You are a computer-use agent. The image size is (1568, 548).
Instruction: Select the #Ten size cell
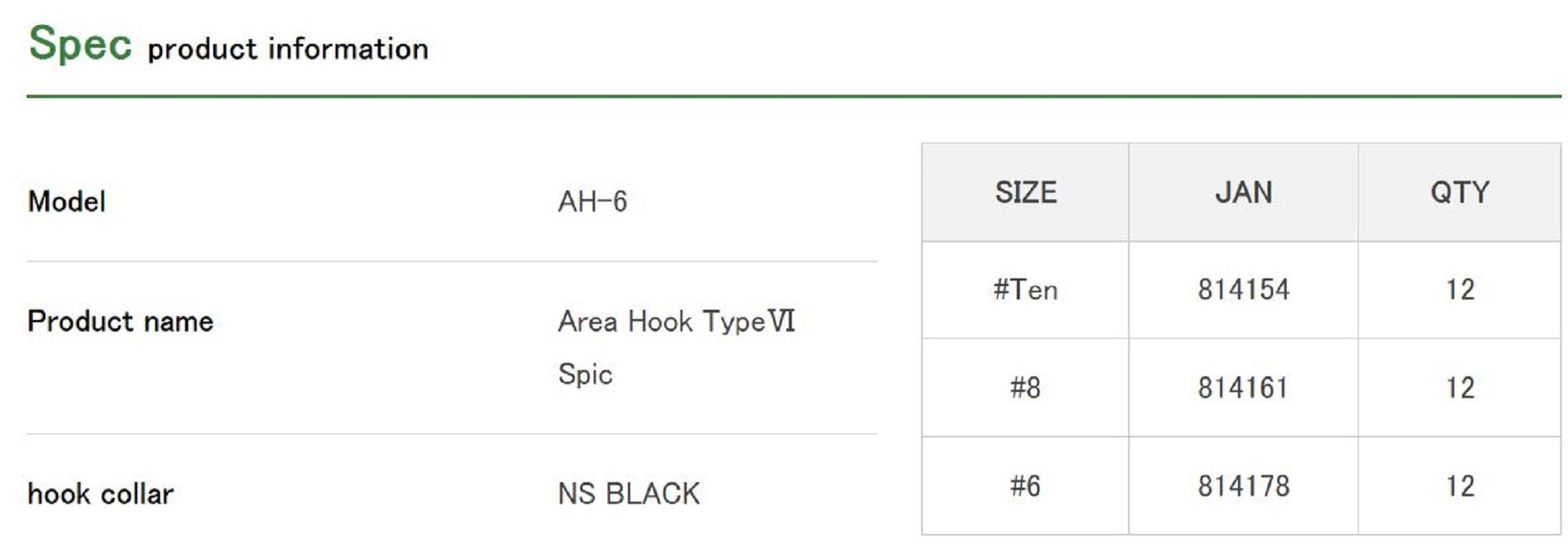[1025, 290]
